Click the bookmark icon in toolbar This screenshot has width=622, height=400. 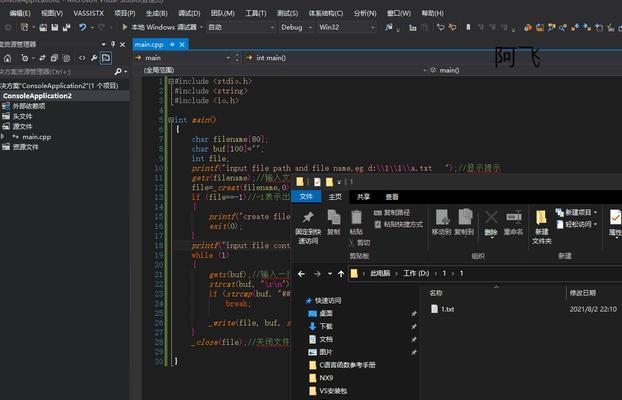pos(468,27)
